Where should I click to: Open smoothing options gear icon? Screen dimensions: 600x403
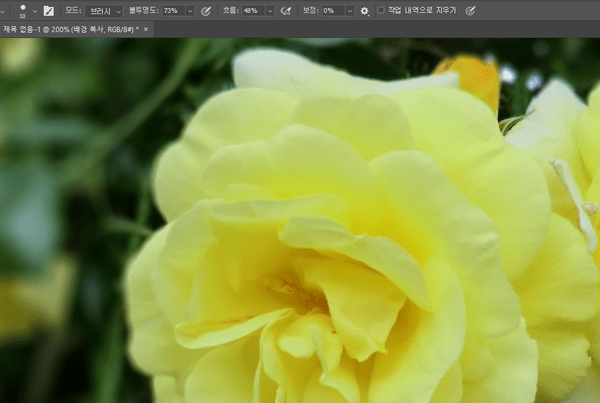(x=364, y=11)
